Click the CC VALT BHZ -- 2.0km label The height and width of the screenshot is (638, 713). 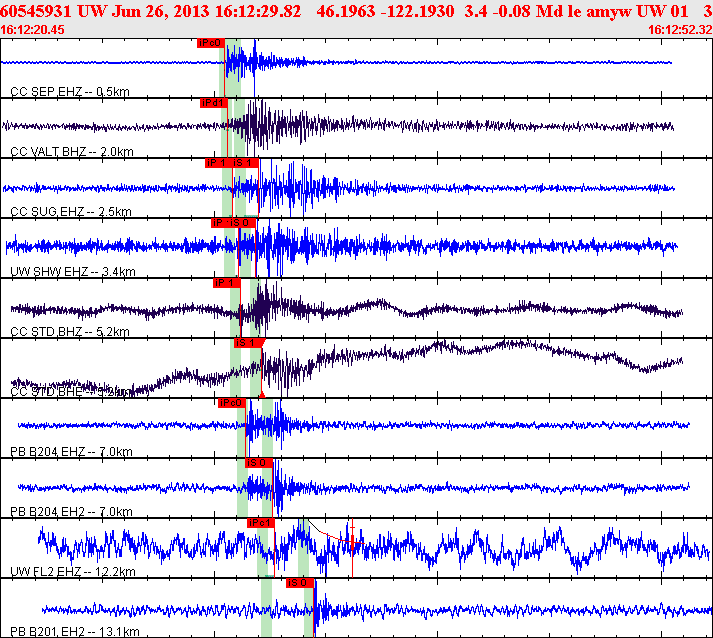tap(72, 151)
